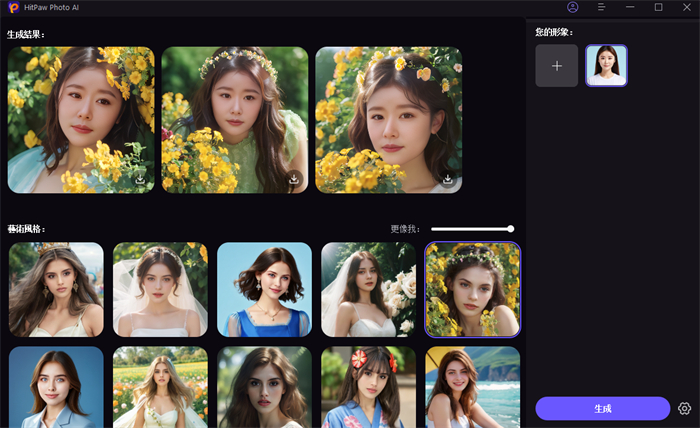Download the third generated portrait

click(449, 180)
